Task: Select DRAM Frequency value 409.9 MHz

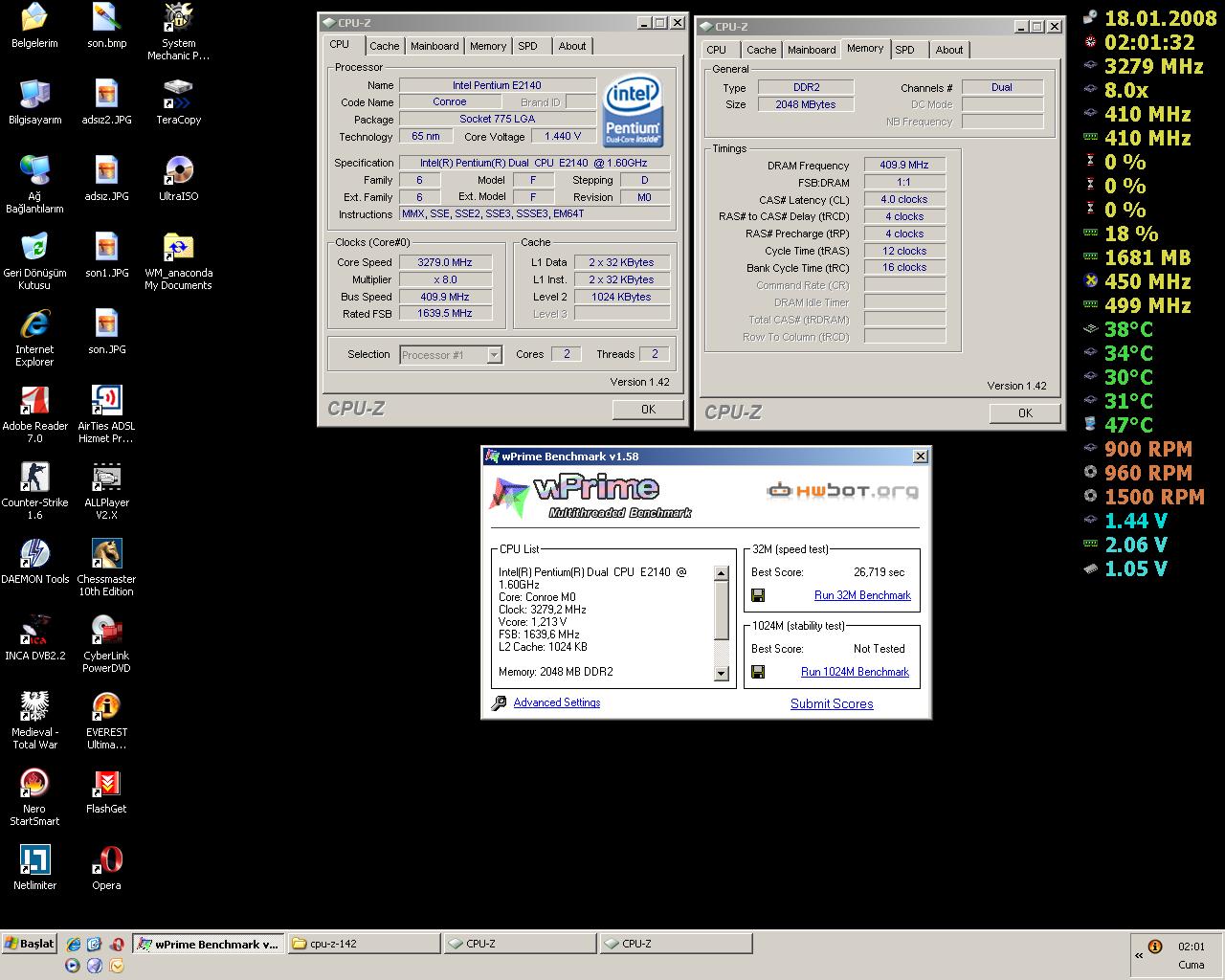Action: tap(904, 165)
